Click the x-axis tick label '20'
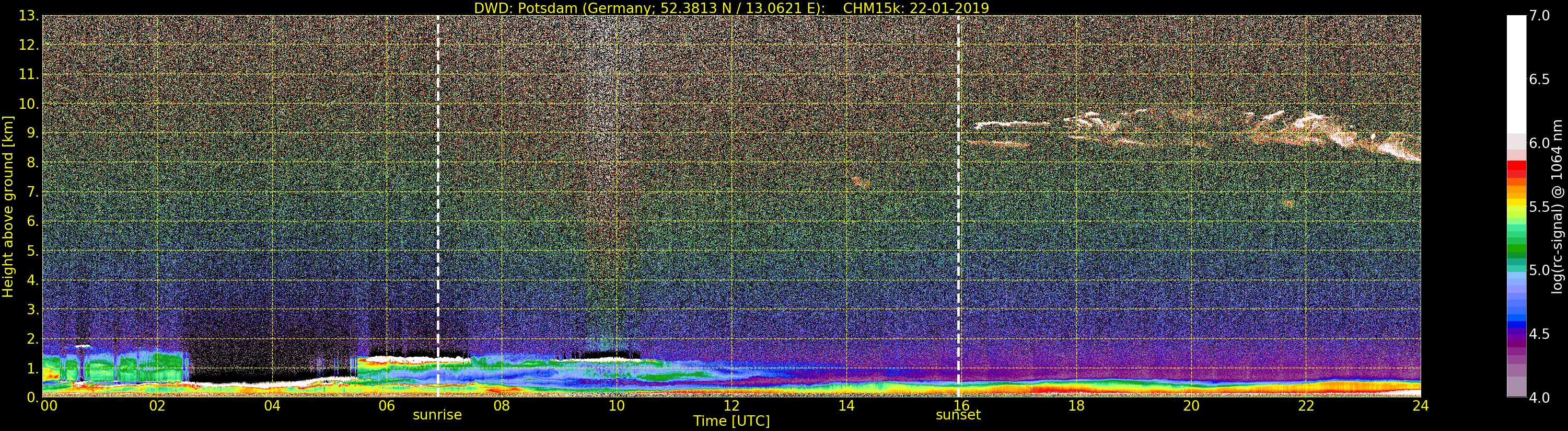 [x=1191, y=405]
